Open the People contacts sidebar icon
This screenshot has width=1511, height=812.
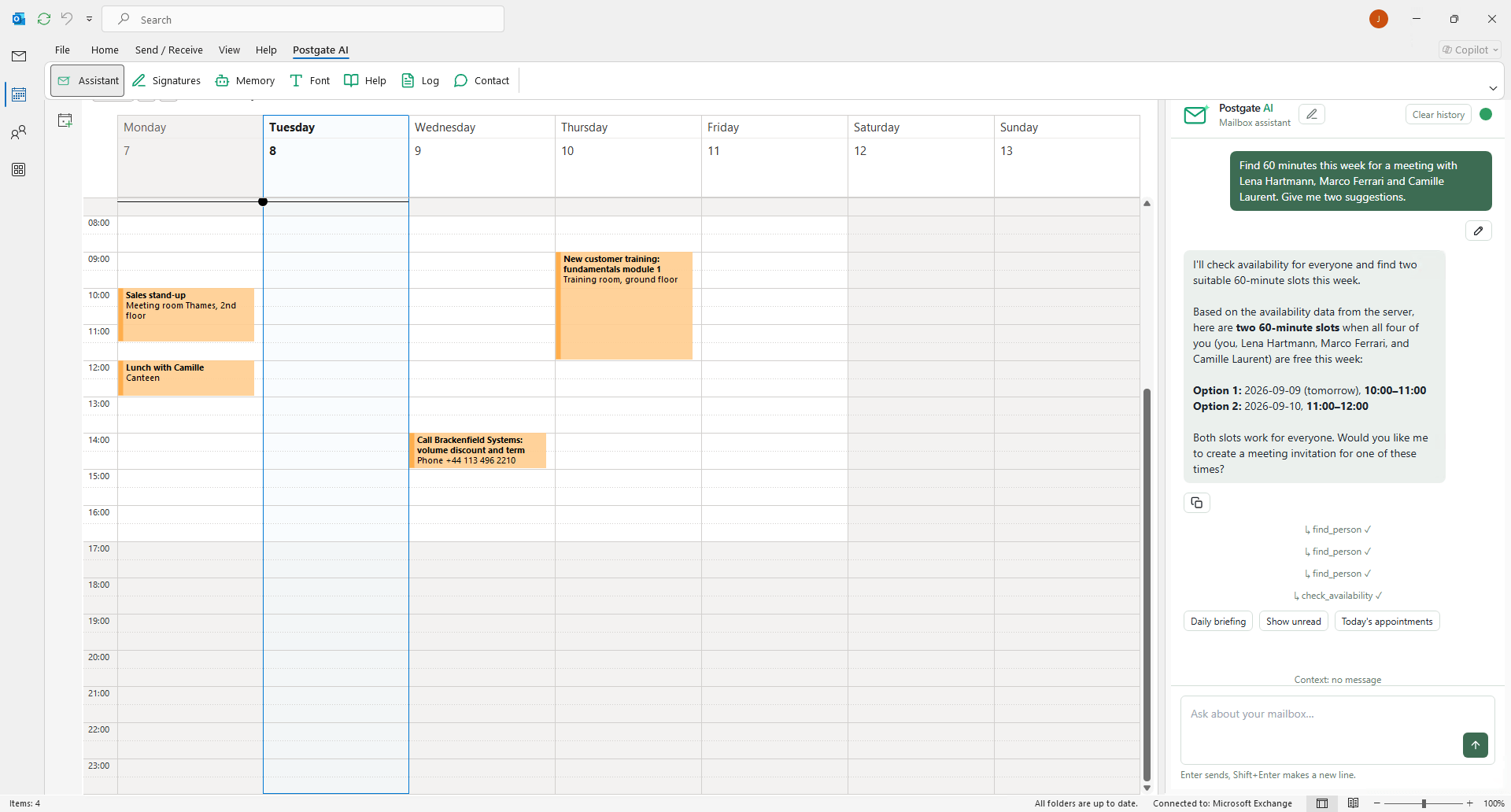pos(19,132)
